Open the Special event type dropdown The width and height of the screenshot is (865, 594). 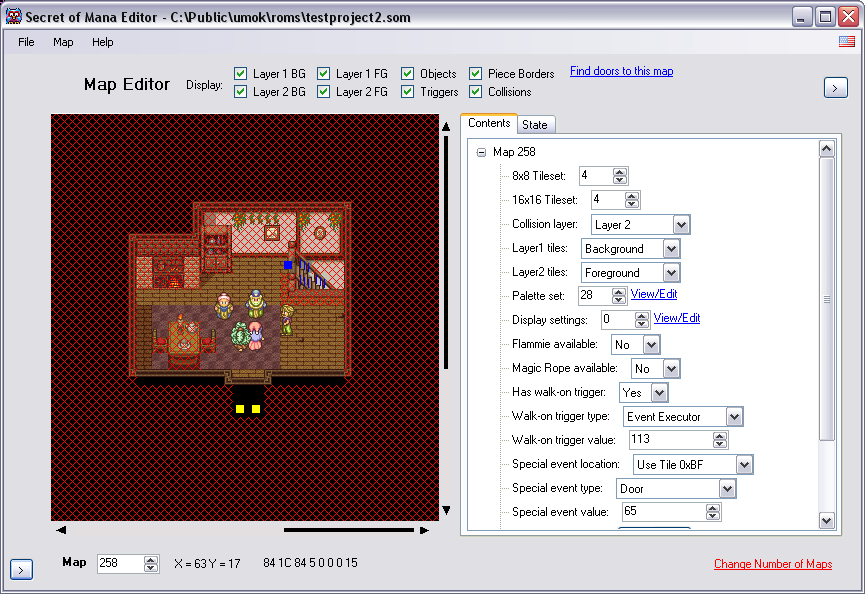pos(727,489)
